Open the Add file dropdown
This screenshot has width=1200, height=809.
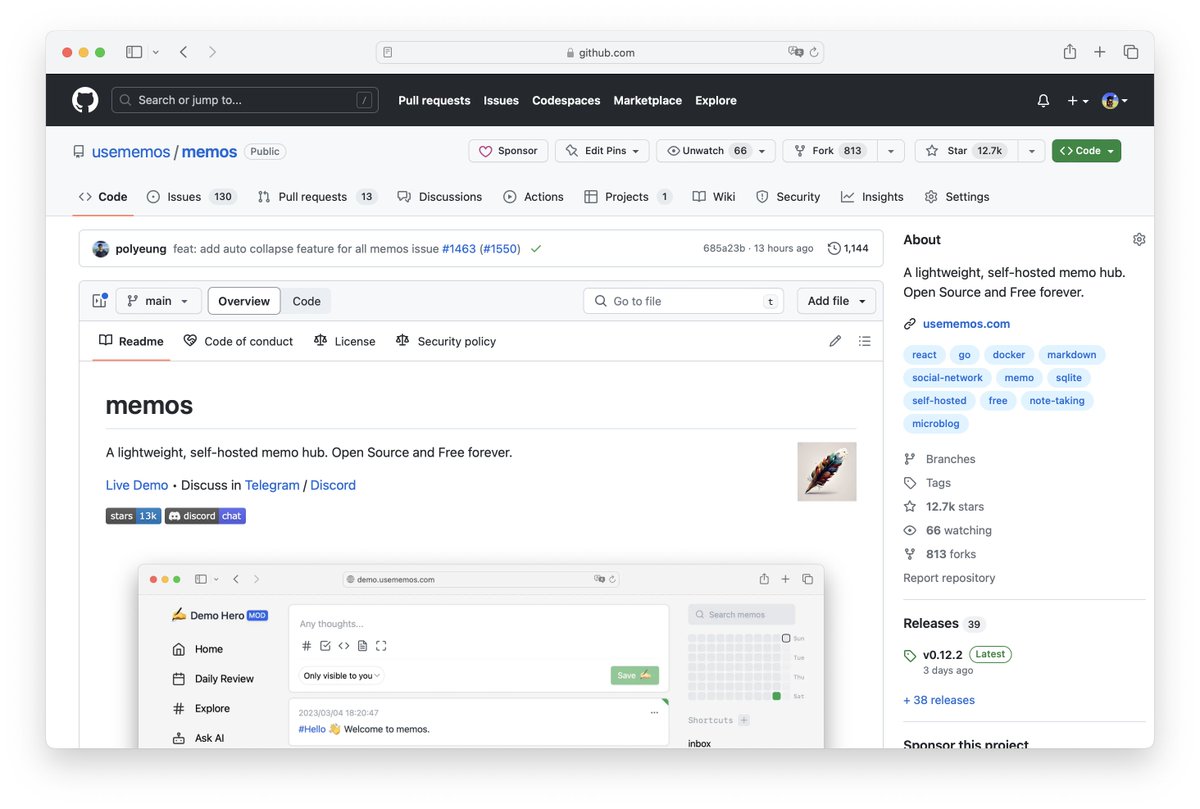[837, 301]
